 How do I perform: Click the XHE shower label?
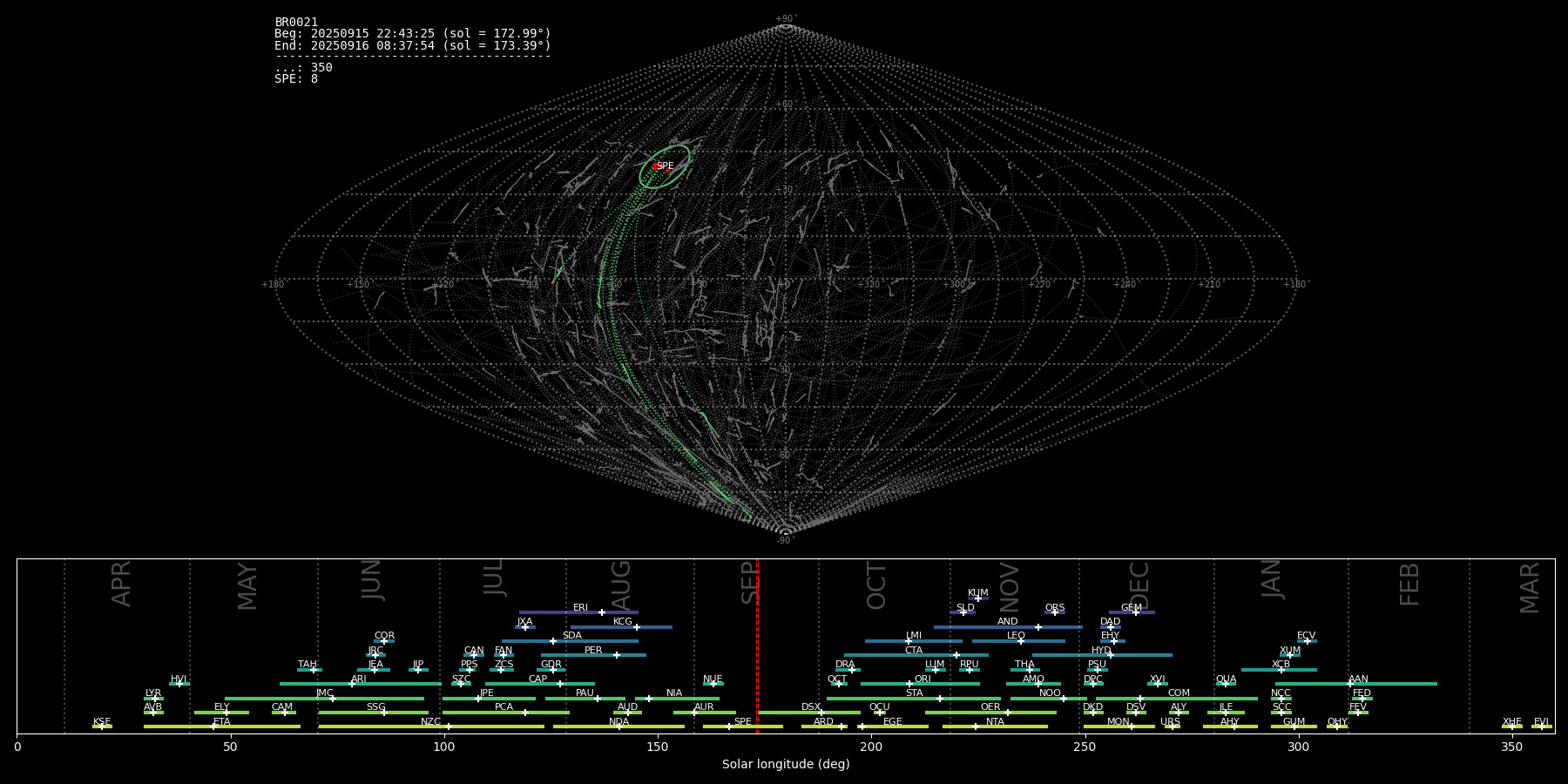tap(1511, 721)
